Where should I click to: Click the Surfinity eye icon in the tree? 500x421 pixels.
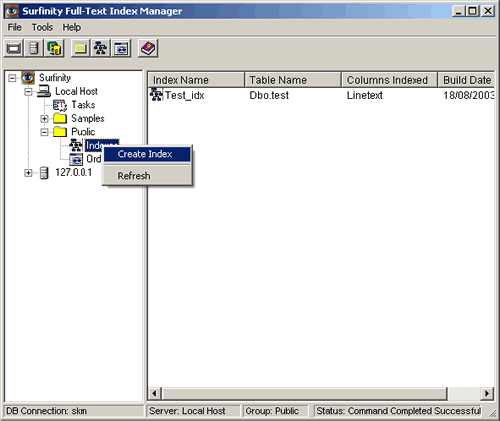click(x=28, y=78)
